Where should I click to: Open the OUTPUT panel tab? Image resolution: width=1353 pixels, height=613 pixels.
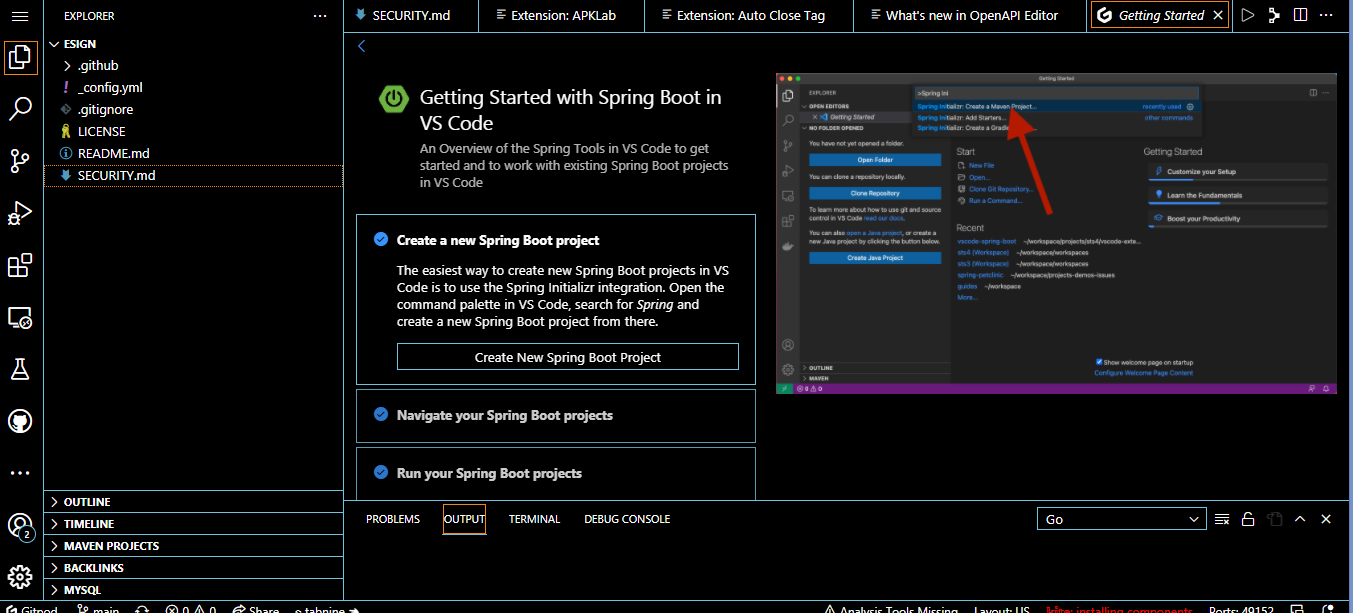(464, 519)
